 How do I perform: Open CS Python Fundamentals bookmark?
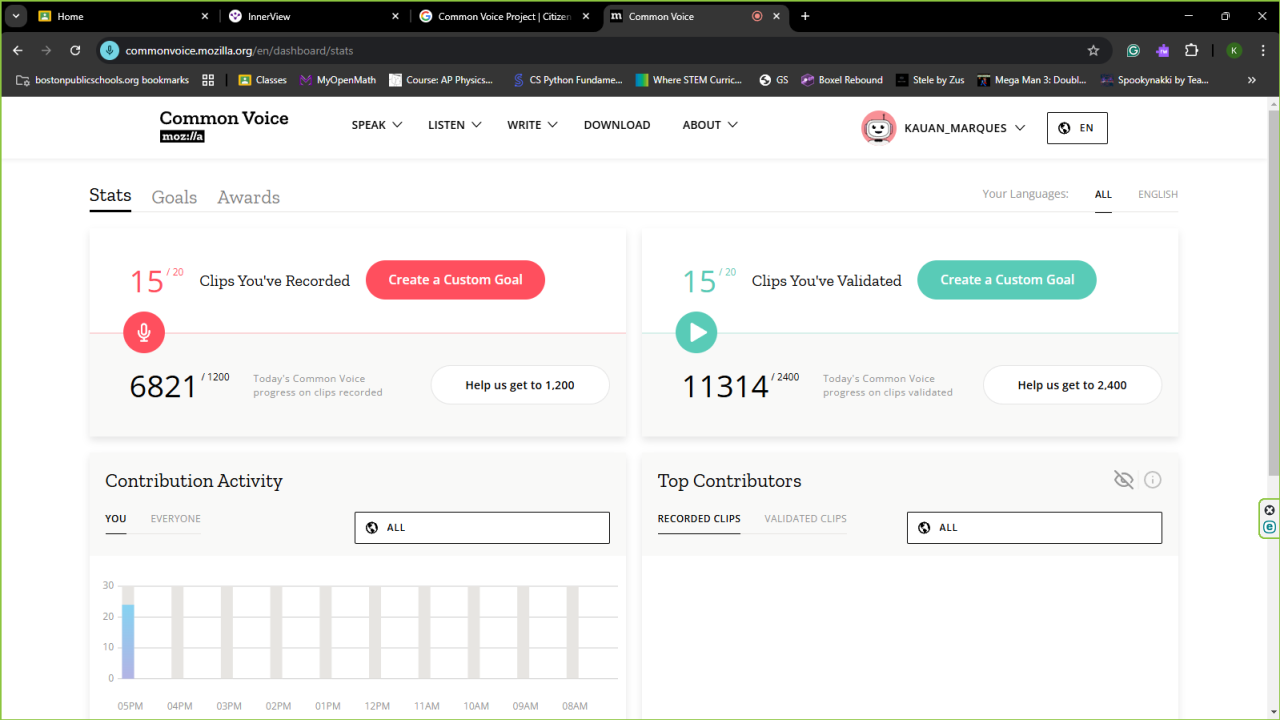[567, 80]
